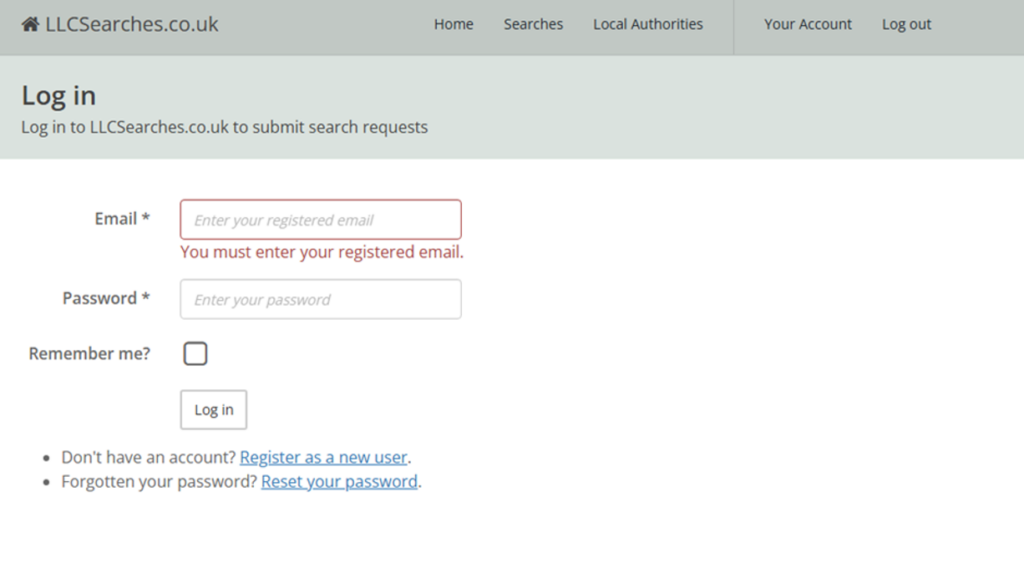The image size is (1024, 588).
Task: Click the 'You must enter your registered email.' error
Action: click(322, 252)
